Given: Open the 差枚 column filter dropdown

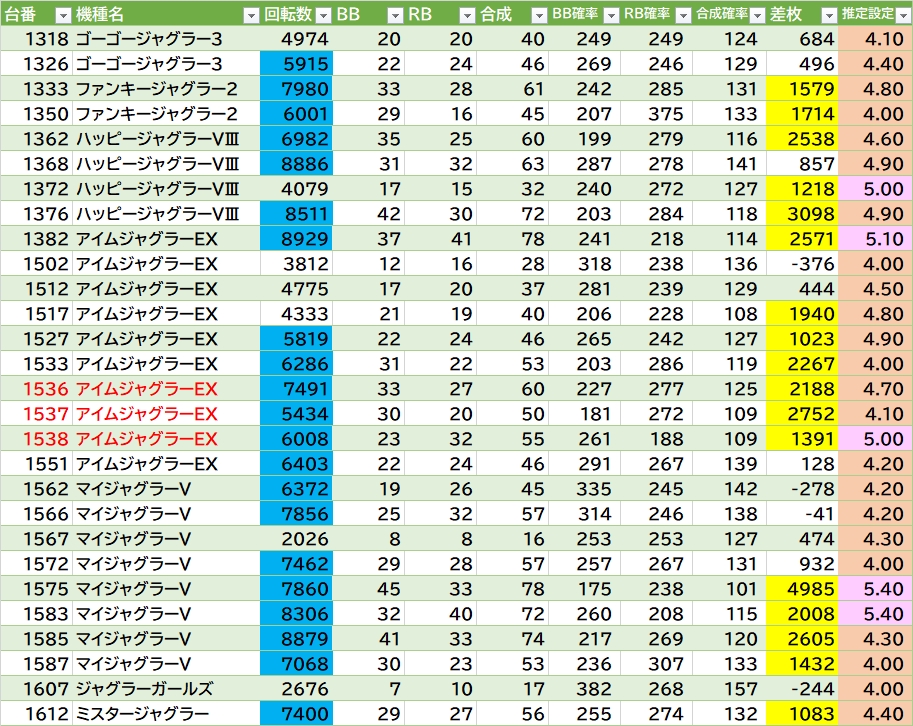Looking at the screenshot, I should pyautogui.click(x=829, y=16).
